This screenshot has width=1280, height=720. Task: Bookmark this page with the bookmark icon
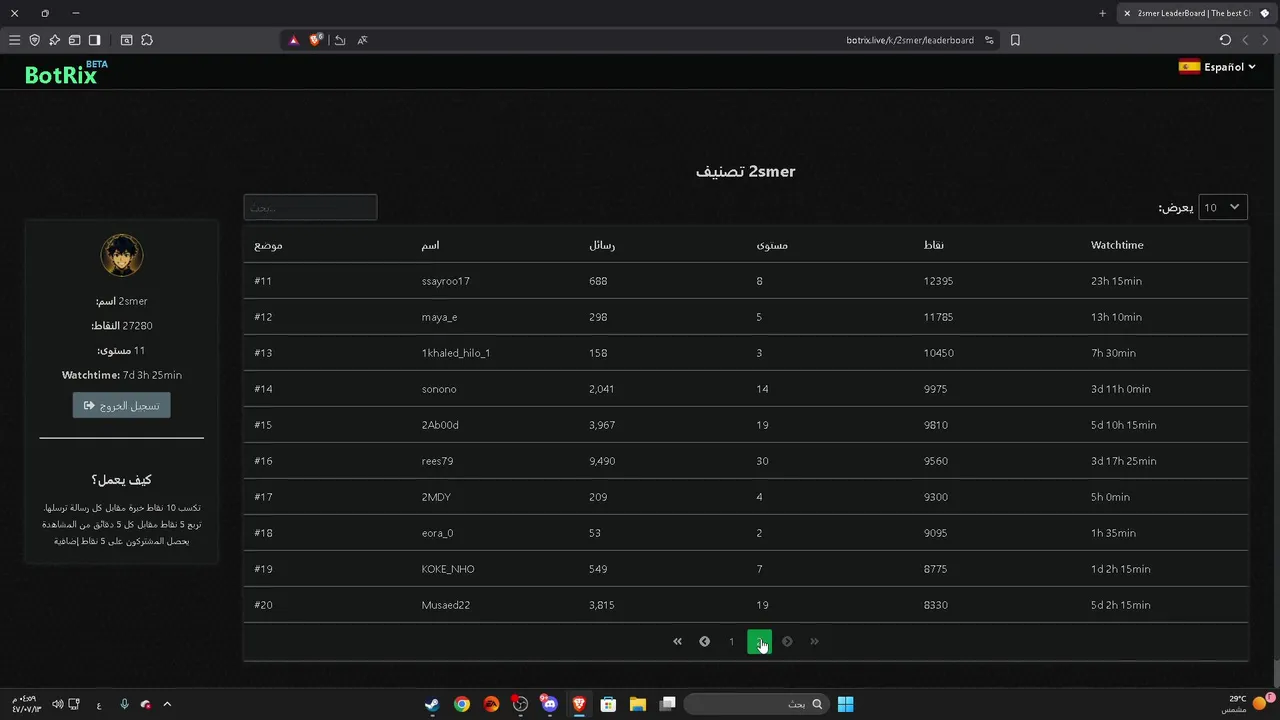pos(1015,40)
